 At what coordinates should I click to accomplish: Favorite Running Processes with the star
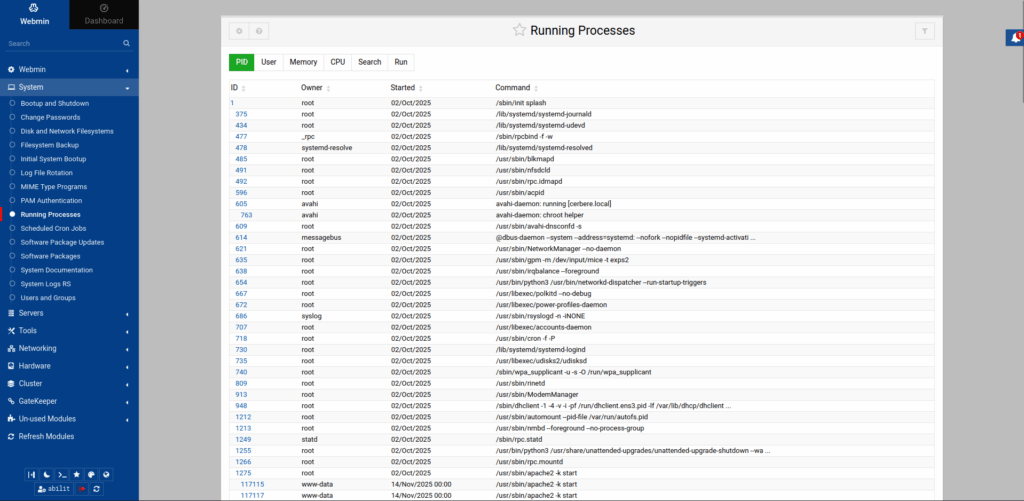(x=519, y=30)
